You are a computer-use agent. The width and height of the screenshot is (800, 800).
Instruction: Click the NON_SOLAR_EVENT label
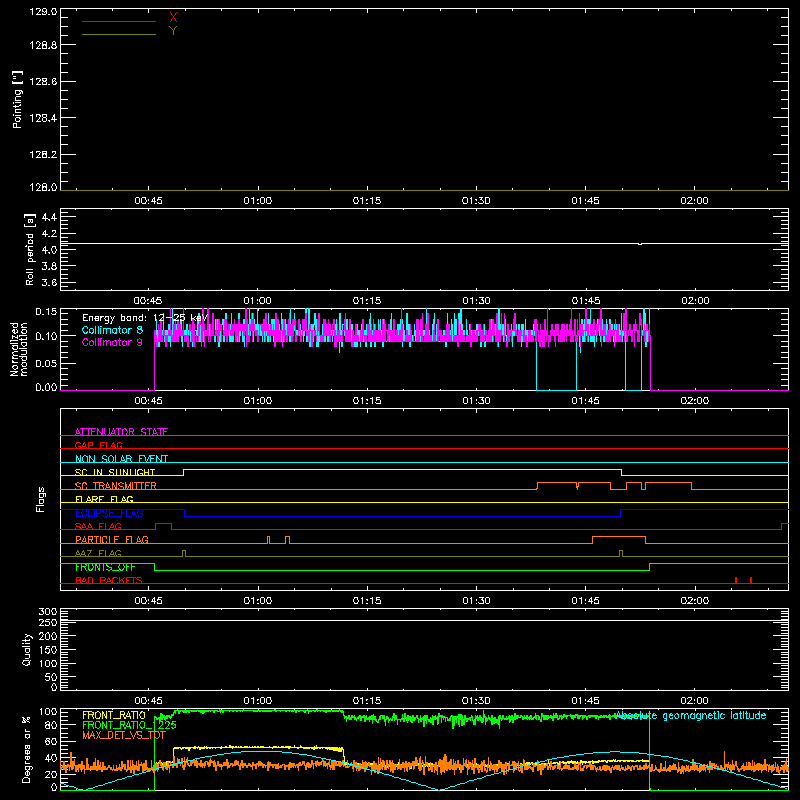pos(121,459)
